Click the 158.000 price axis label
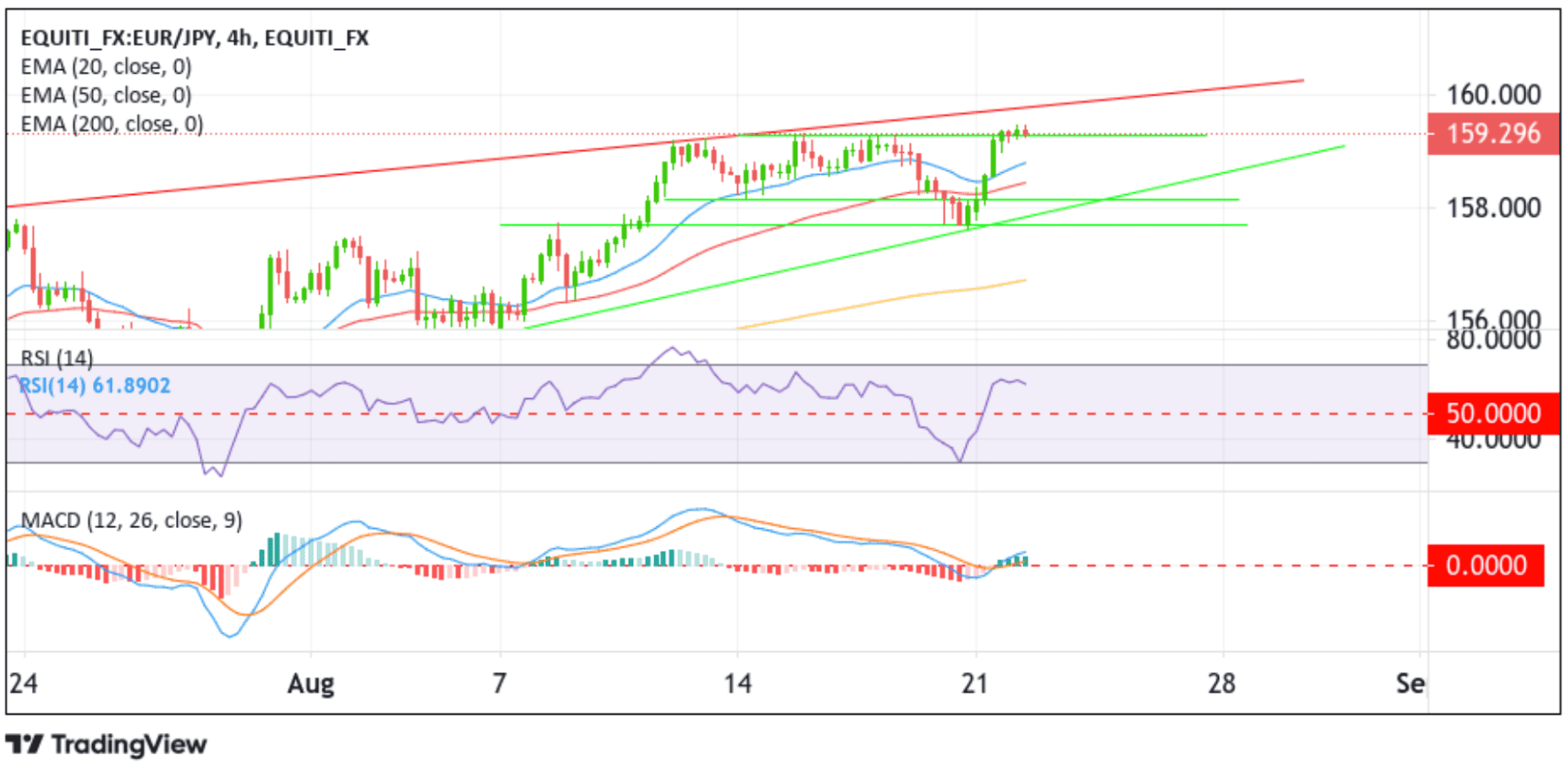Screen dimensions: 1568x774 [1493, 208]
